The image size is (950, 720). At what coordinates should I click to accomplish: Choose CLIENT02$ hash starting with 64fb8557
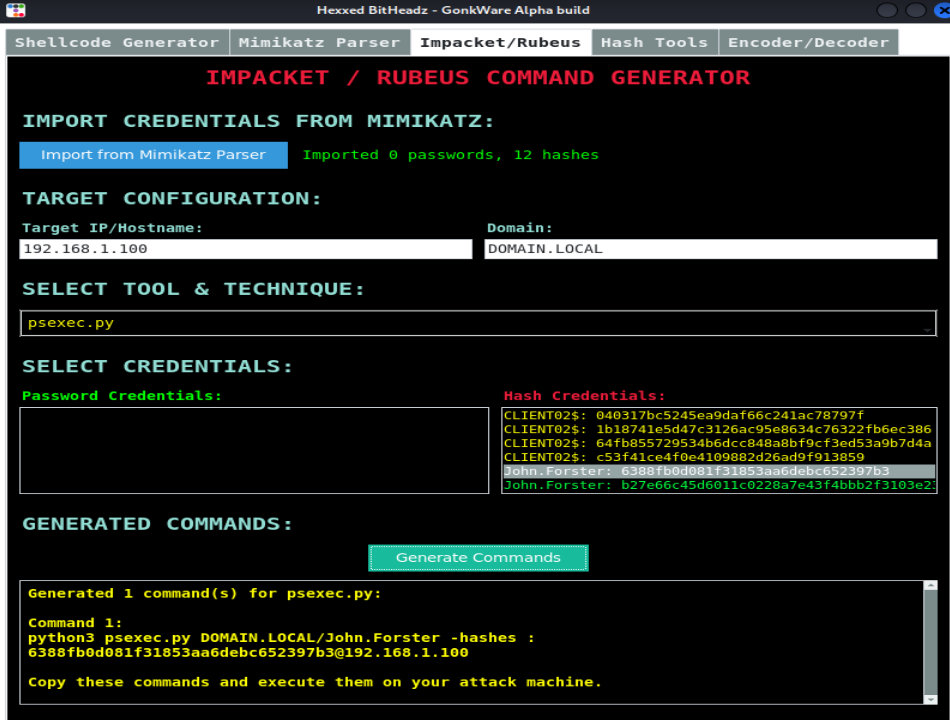point(717,443)
